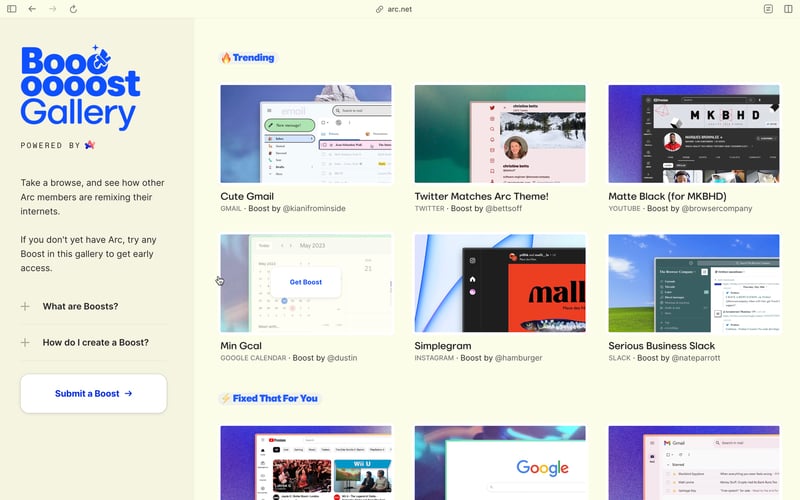This screenshot has height=500, width=800.
Task: Reload the page with refresh icon
Action: point(73,9)
